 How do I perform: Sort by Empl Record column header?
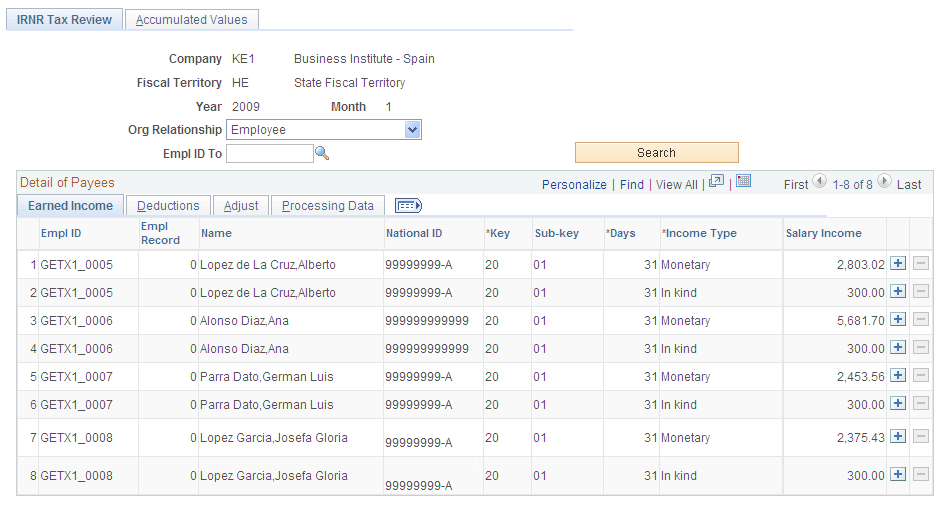pos(160,233)
